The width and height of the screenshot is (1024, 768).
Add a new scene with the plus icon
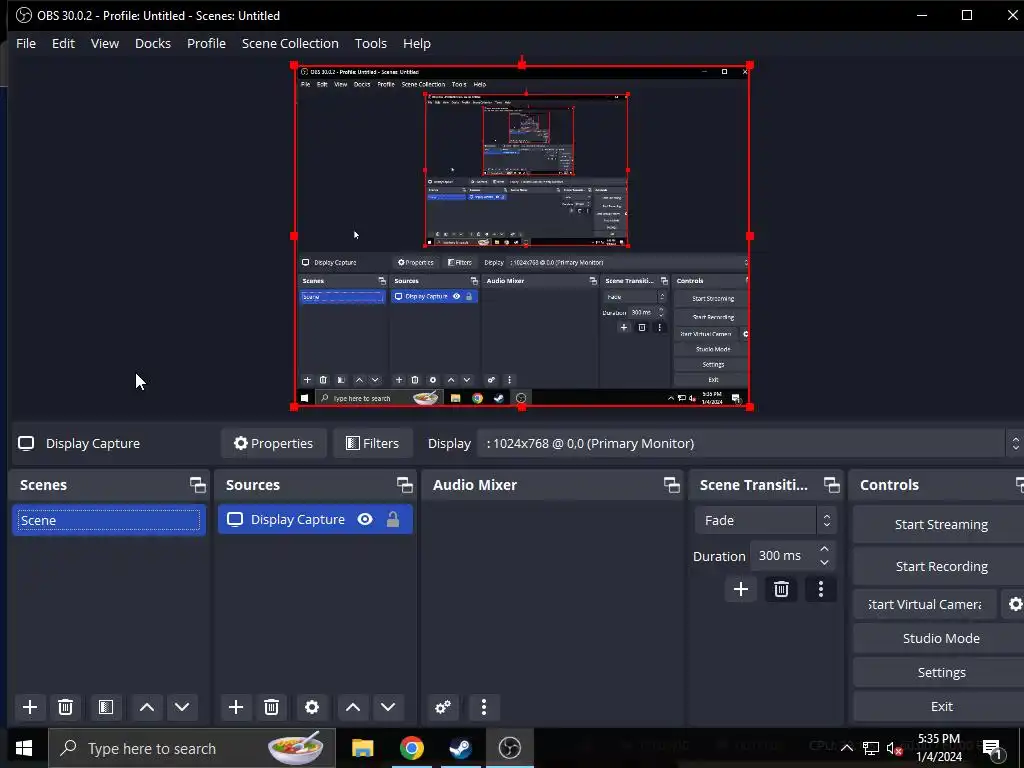[x=29, y=707]
